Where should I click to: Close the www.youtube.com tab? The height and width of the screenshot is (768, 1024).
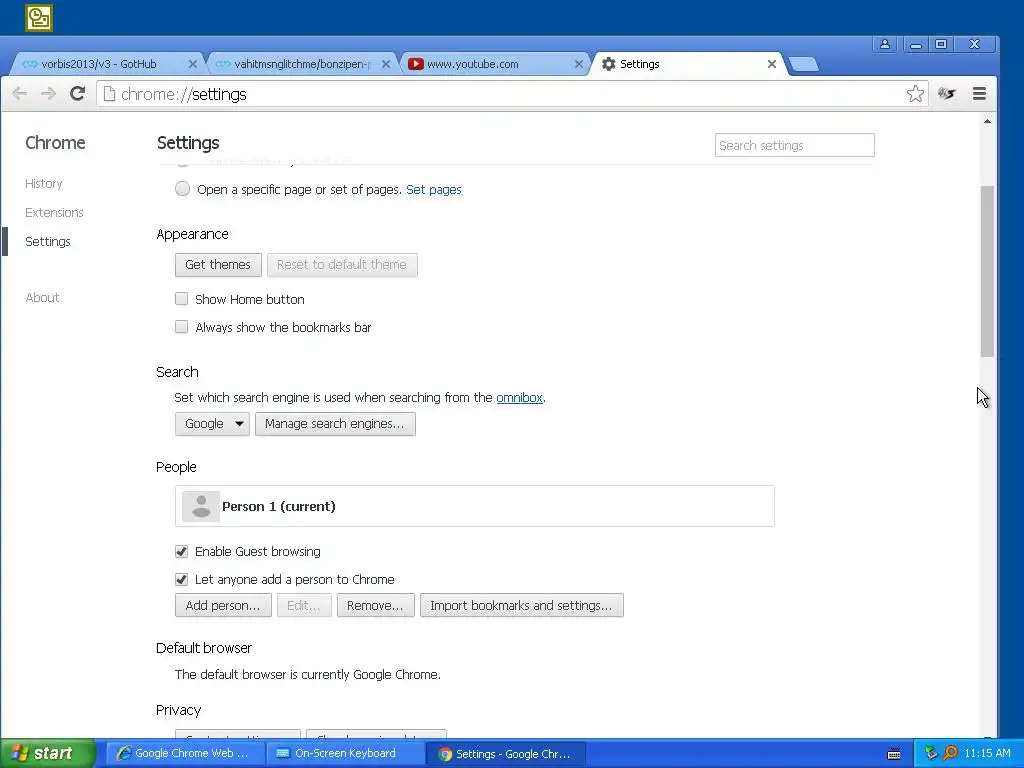[x=579, y=64]
